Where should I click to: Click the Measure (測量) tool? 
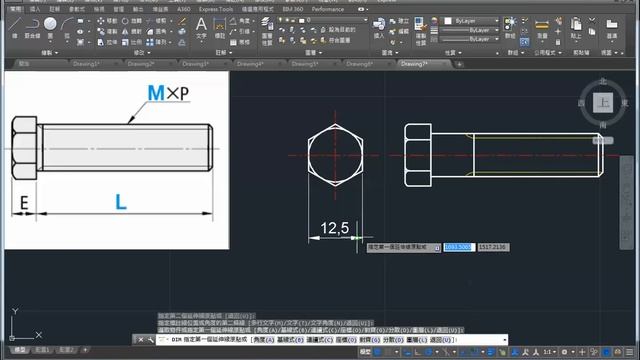pos(542,28)
